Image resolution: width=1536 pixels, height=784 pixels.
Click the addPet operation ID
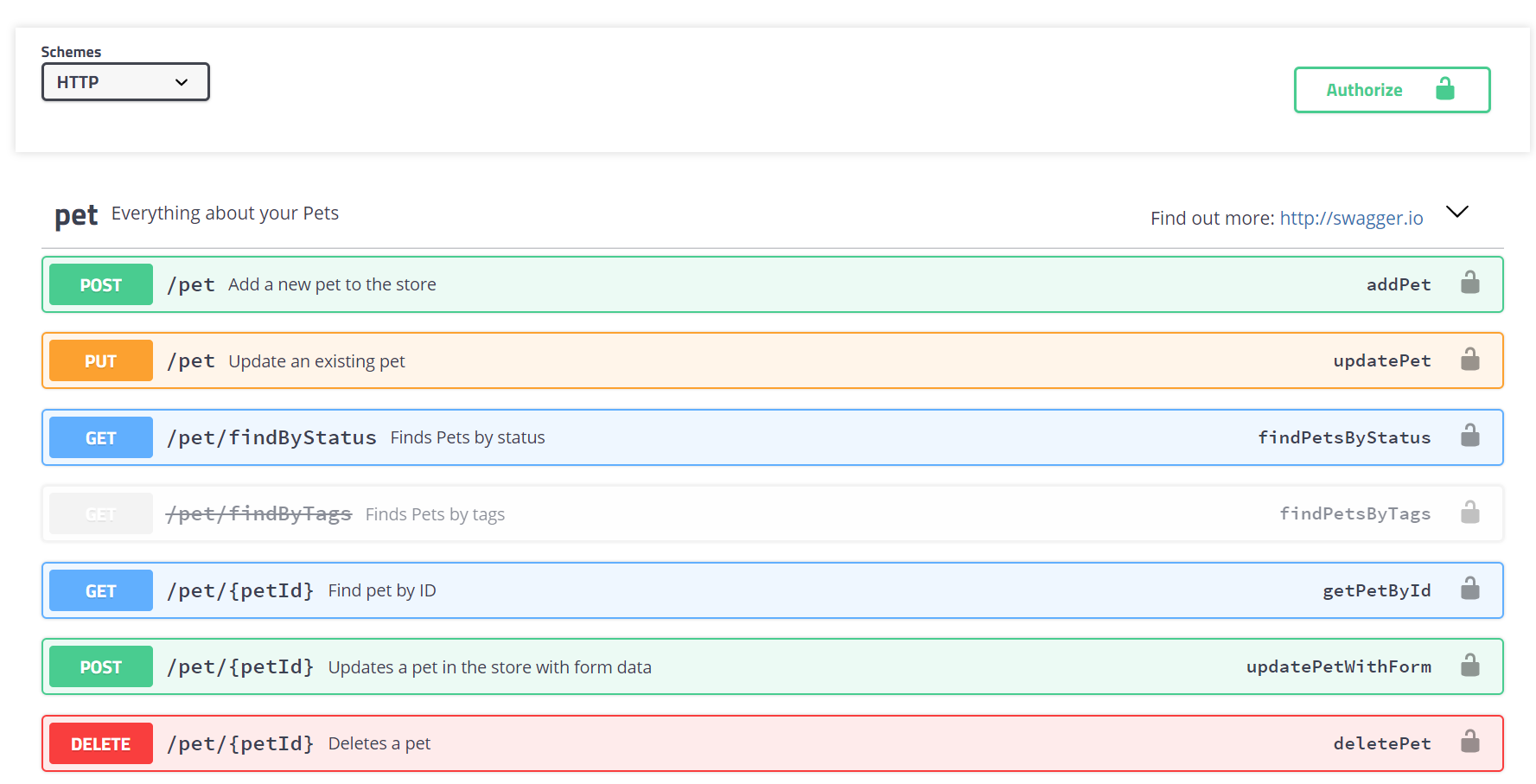[x=1399, y=284]
